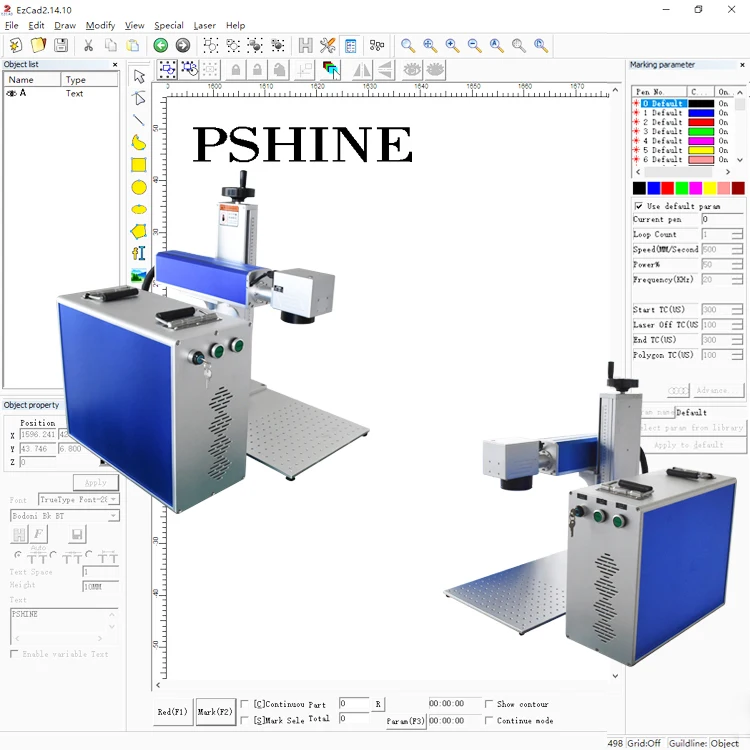The height and width of the screenshot is (750, 750).
Task: Click the zoom in plus magnifier
Action: (452, 45)
